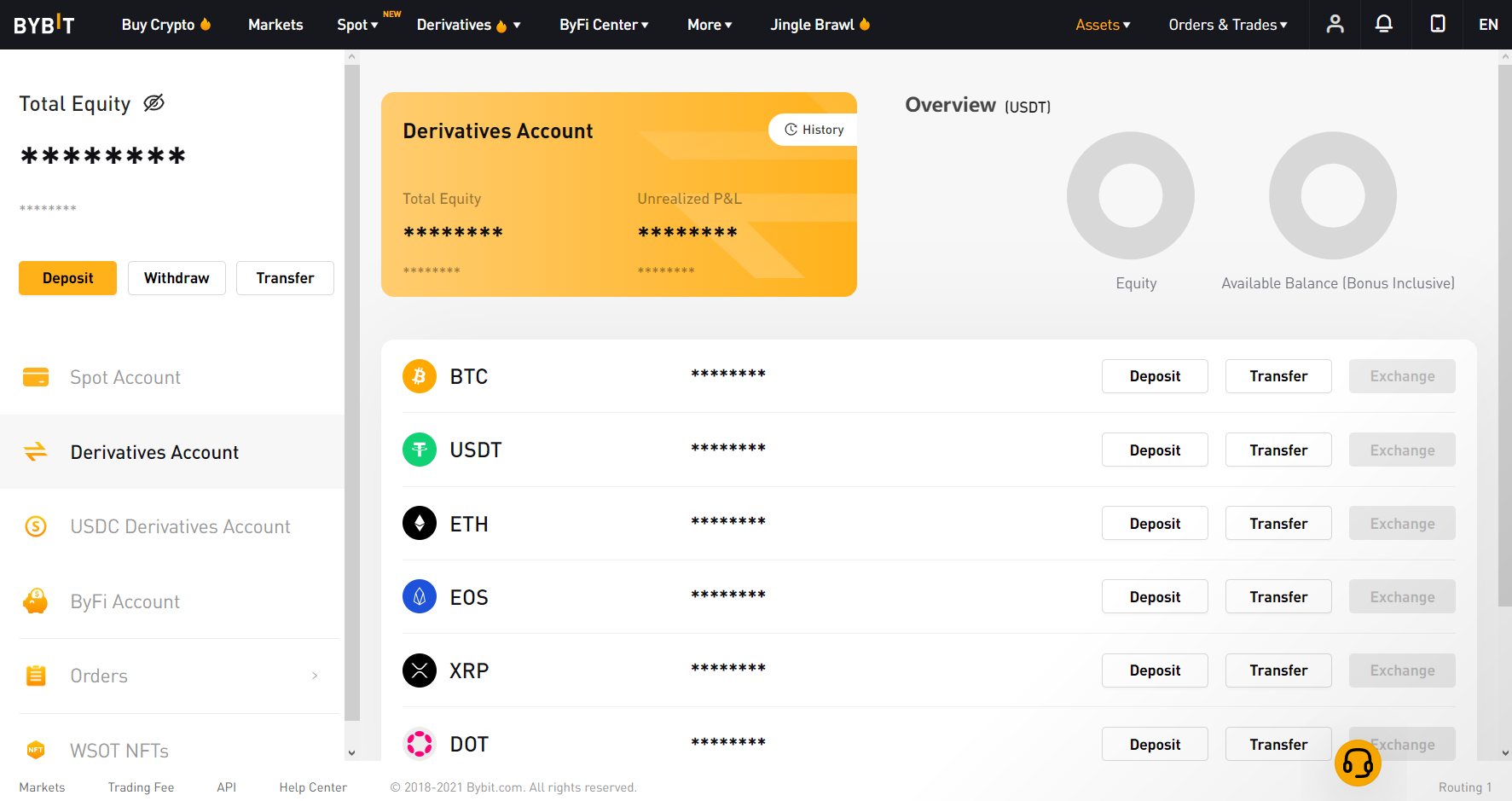Click the Available Balance donut chart
The width and height of the screenshot is (1512, 801).
pos(1333,195)
